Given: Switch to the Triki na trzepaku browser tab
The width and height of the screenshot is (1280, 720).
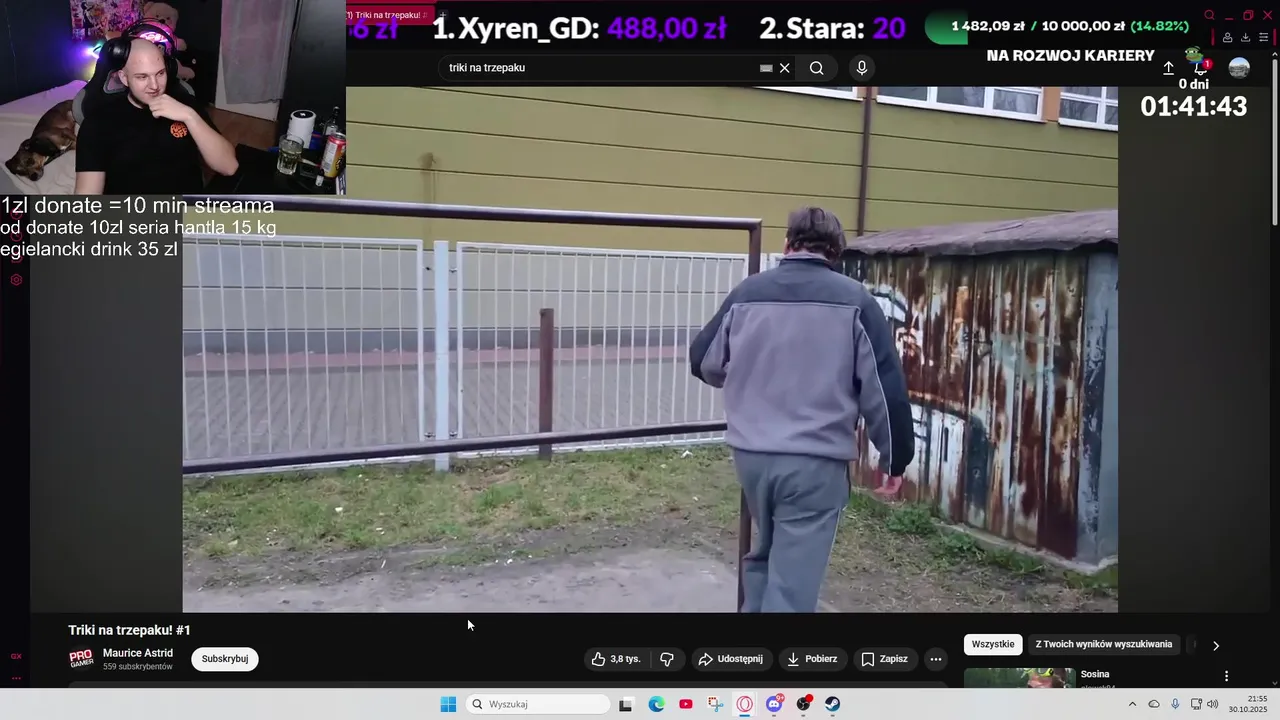Looking at the screenshot, I should (x=388, y=15).
